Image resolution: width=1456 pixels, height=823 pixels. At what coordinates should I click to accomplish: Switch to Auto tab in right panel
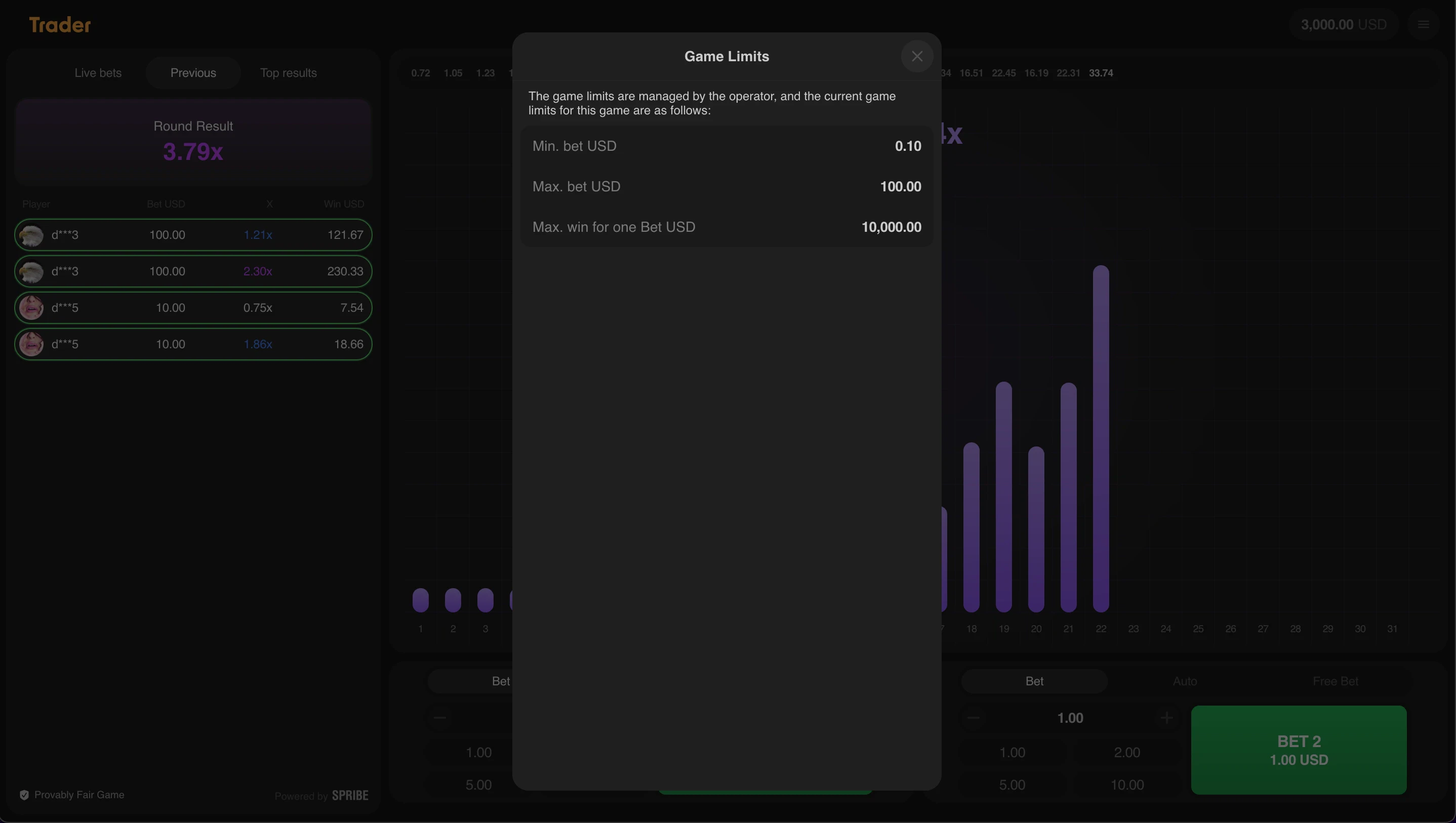point(1185,681)
